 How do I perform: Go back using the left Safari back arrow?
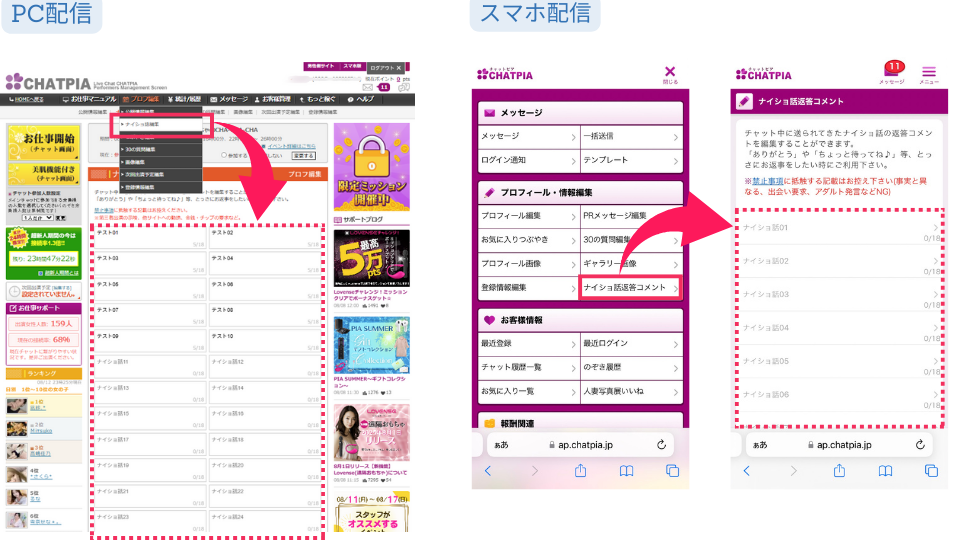pyautogui.click(x=488, y=471)
